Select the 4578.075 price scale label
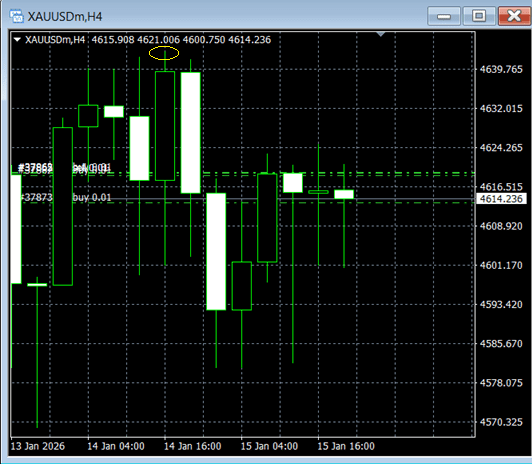The width and height of the screenshot is (532, 465). [x=501, y=383]
